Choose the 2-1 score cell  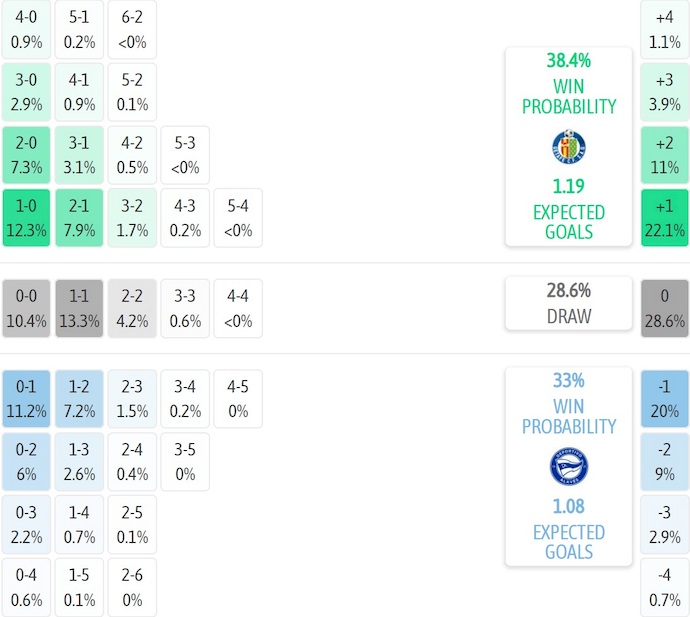[79, 218]
